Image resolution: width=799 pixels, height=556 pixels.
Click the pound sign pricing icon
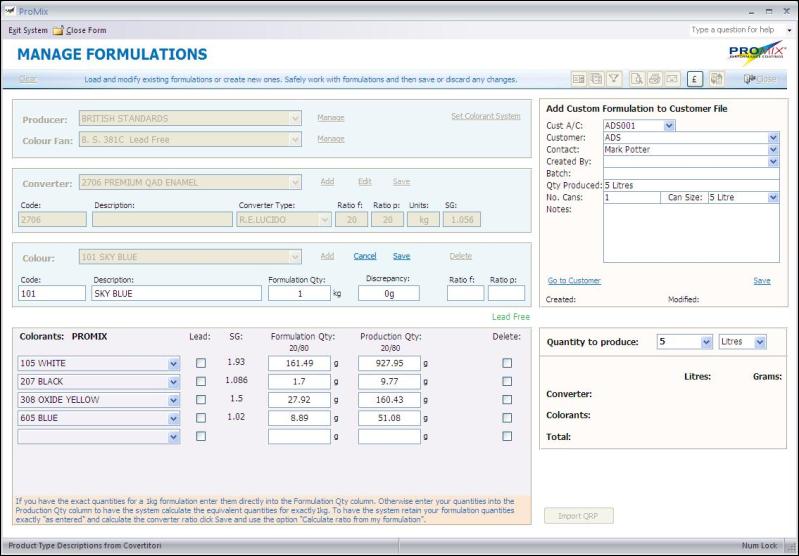click(x=697, y=79)
